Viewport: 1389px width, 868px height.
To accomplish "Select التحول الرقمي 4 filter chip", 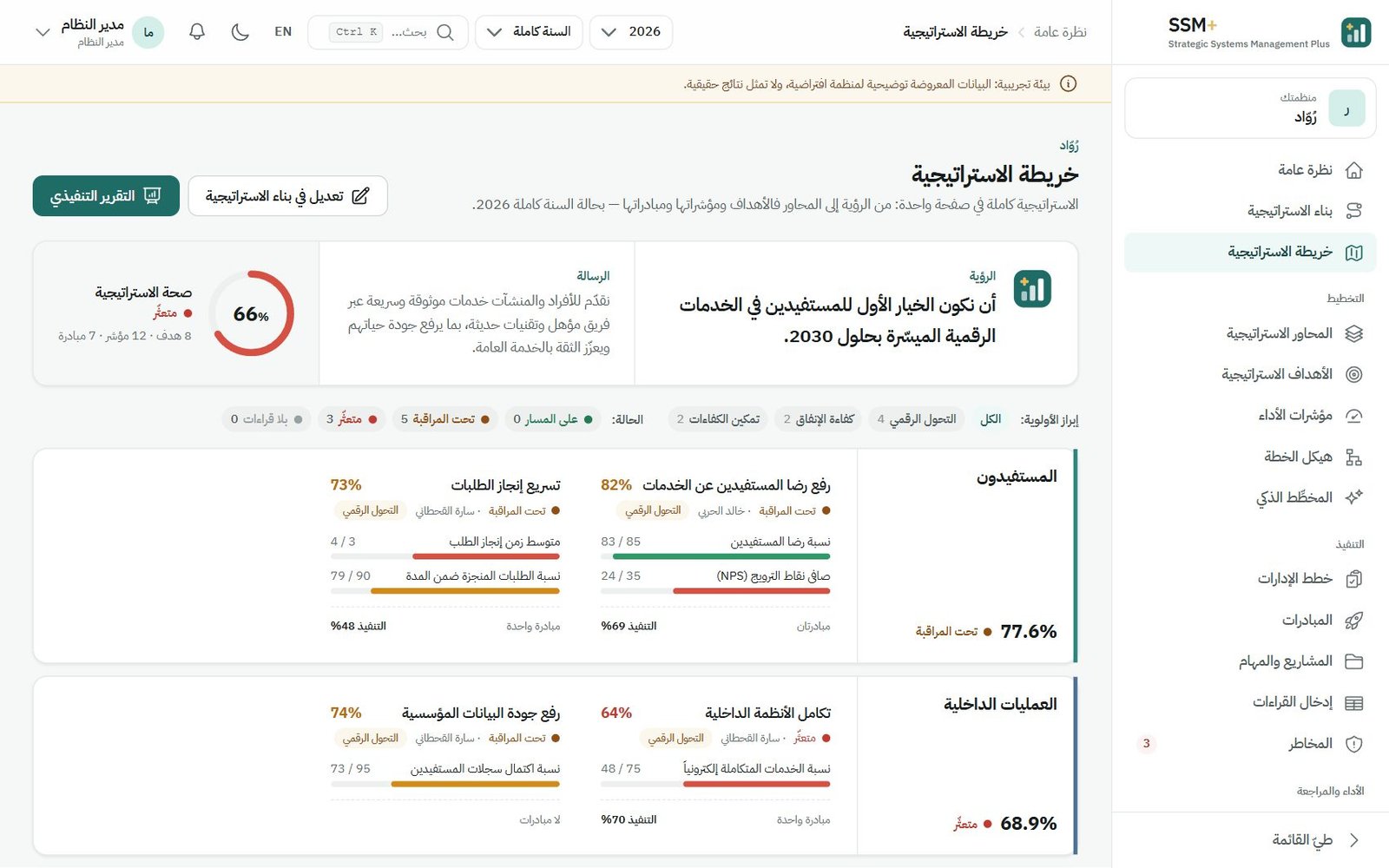I will [917, 419].
